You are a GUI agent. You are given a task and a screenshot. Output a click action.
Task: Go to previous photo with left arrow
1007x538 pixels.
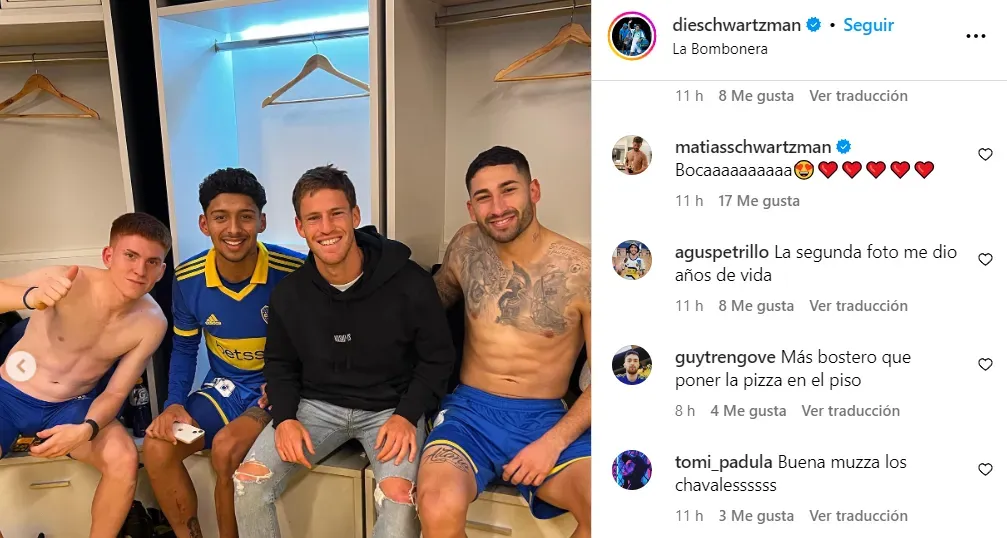coord(21,367)
